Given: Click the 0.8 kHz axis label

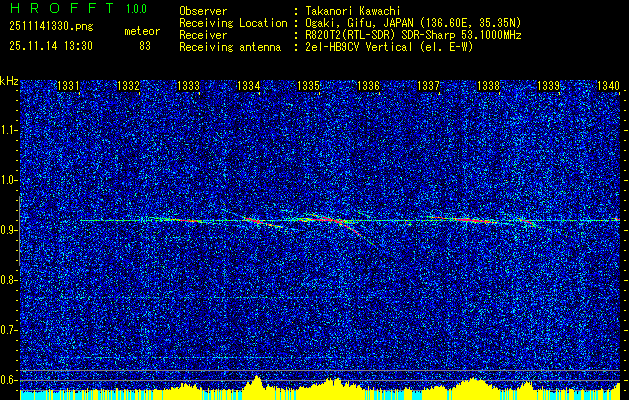Looking at the screenshot, I should click(x=8, y=280).
